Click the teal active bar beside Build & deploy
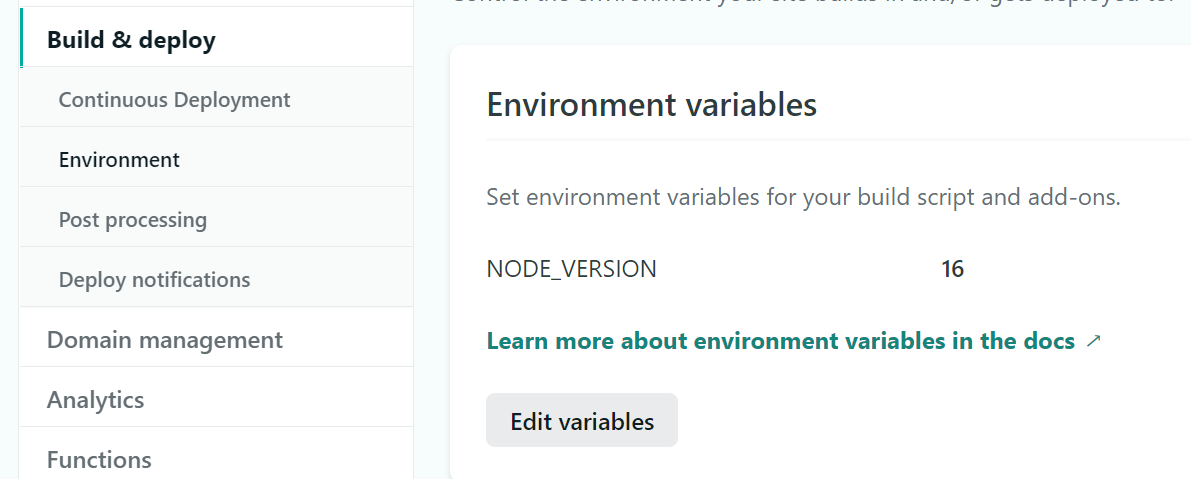The image size is (1191, 479). tap(21, 40)
